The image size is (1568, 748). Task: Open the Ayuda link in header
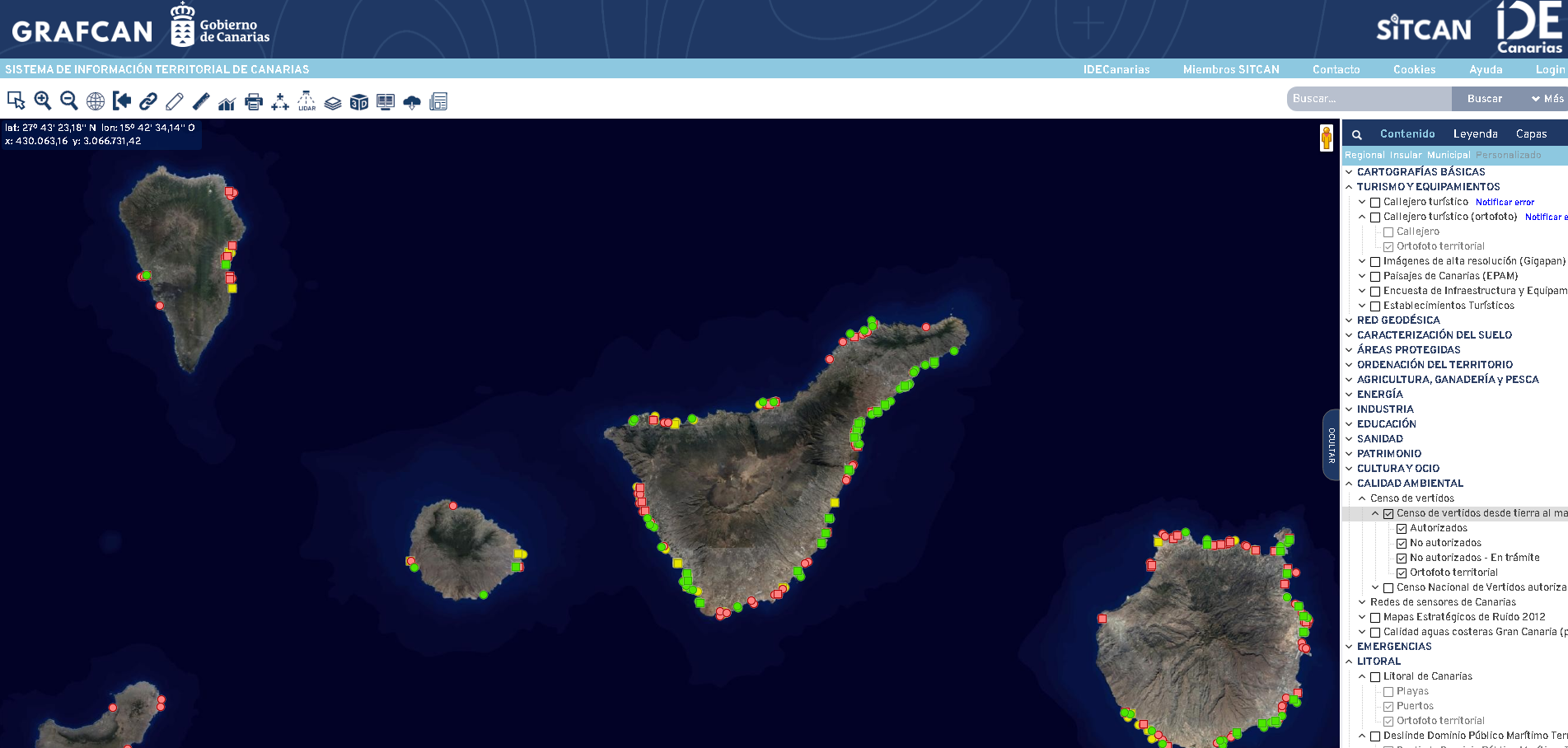[1486, 70]
